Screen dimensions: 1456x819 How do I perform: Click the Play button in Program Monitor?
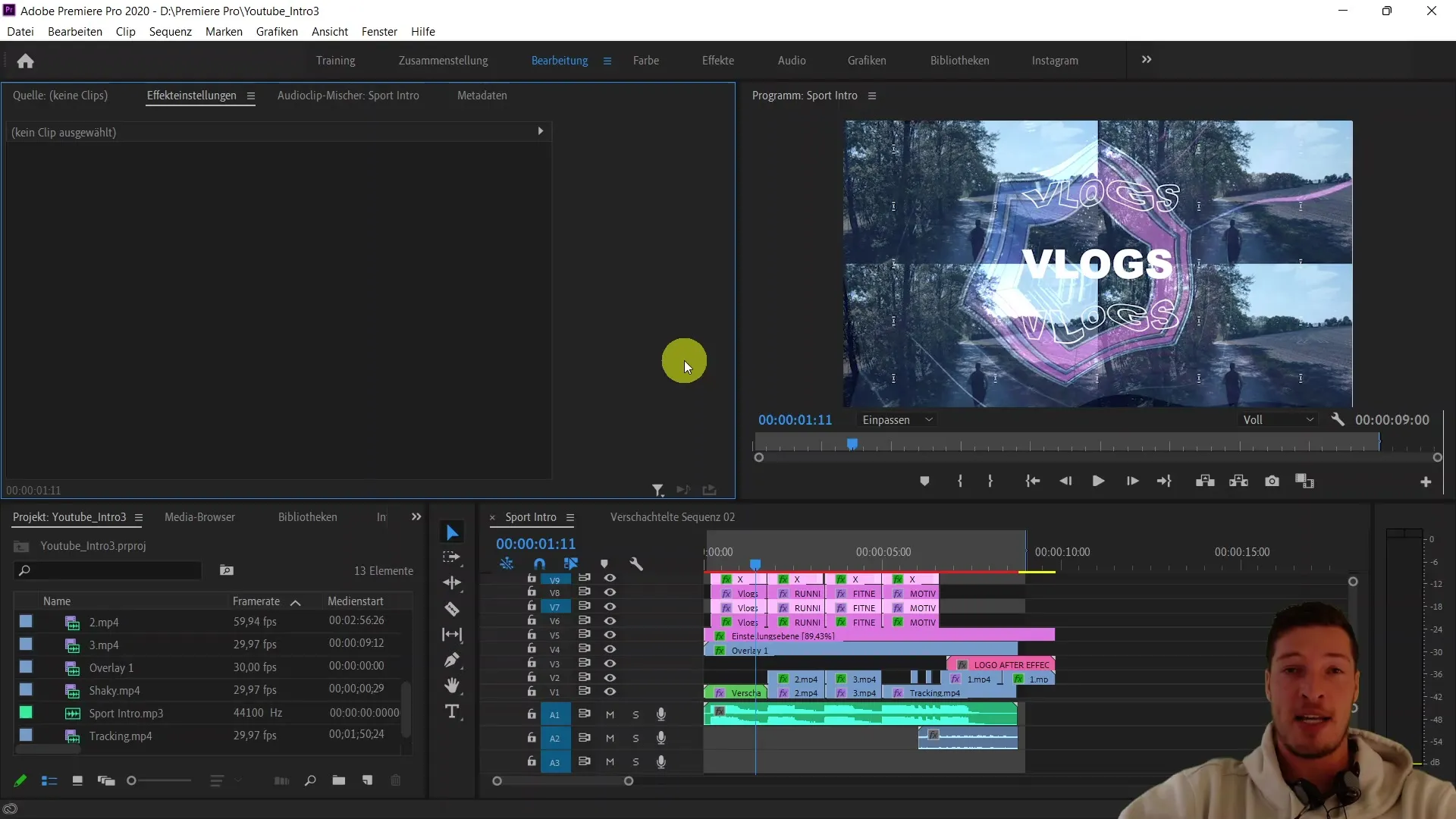tap(1098, 481)
